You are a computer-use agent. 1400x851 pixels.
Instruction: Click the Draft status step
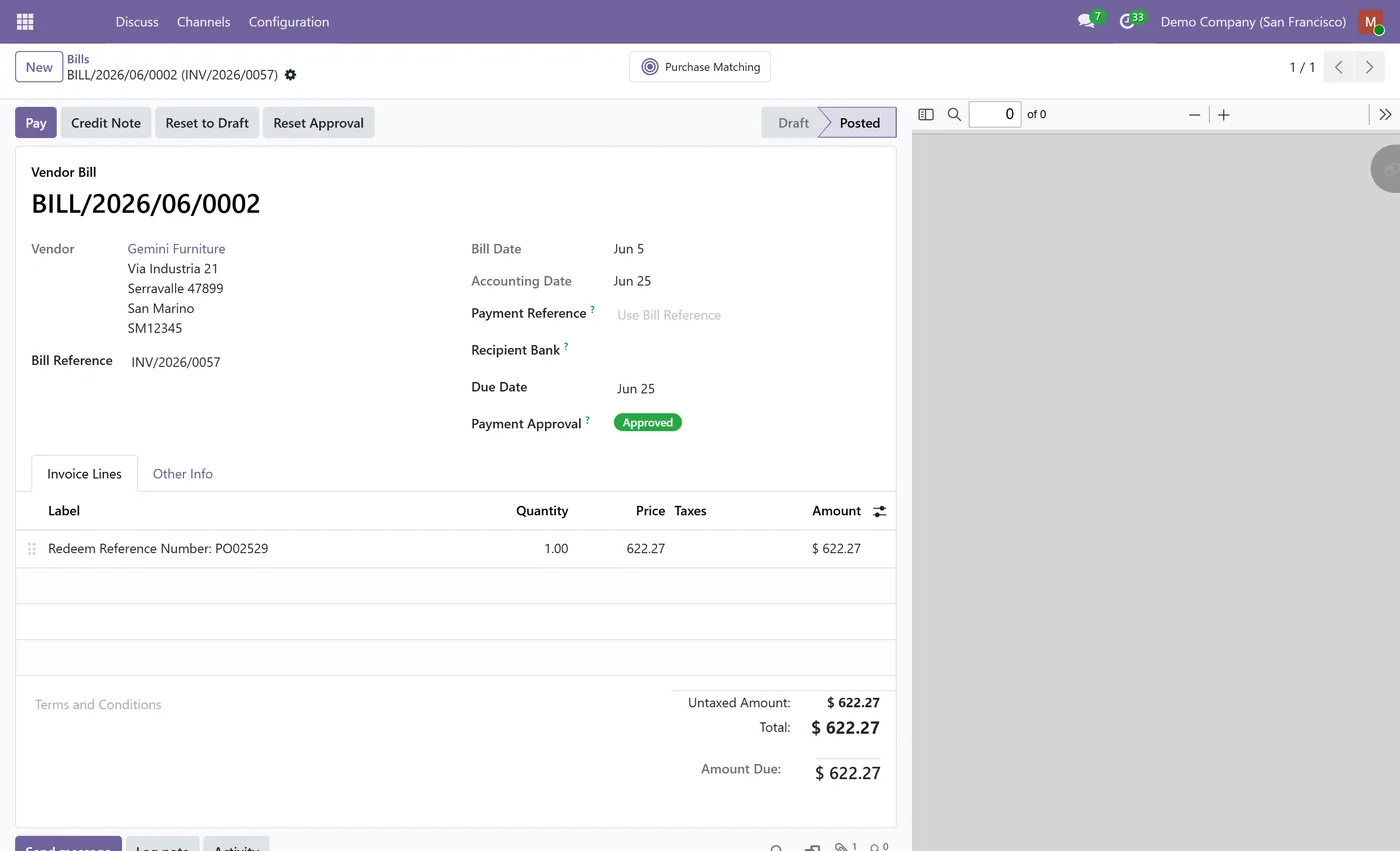pos(793,123)
